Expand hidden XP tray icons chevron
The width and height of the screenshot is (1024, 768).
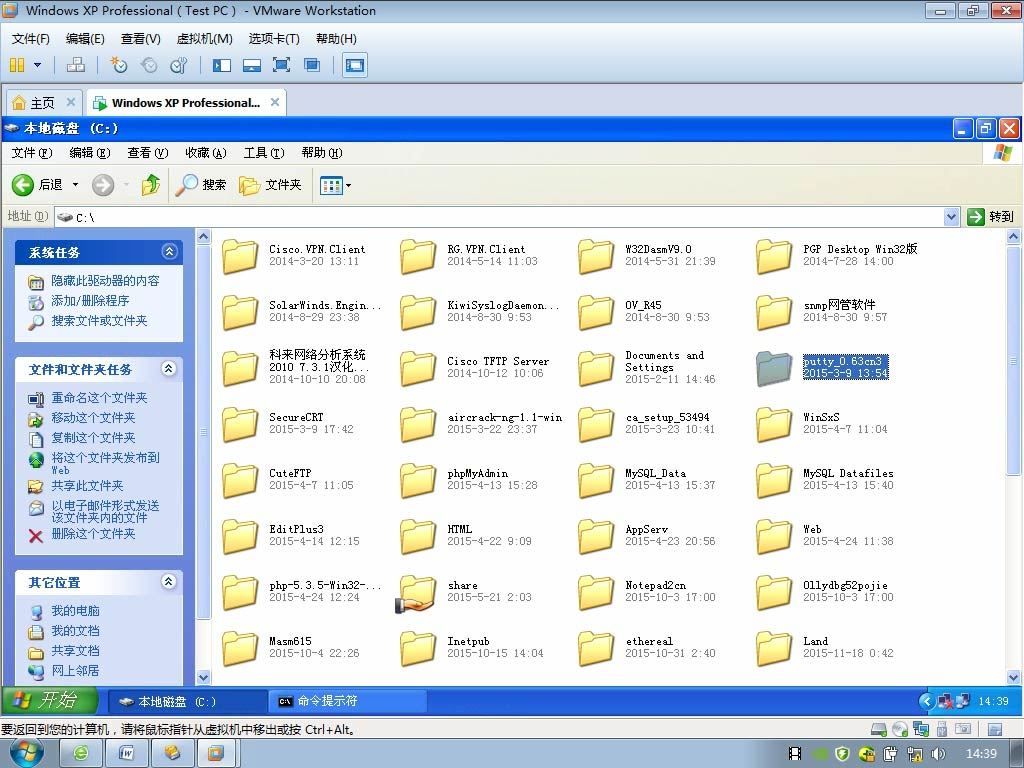point(926,701)
